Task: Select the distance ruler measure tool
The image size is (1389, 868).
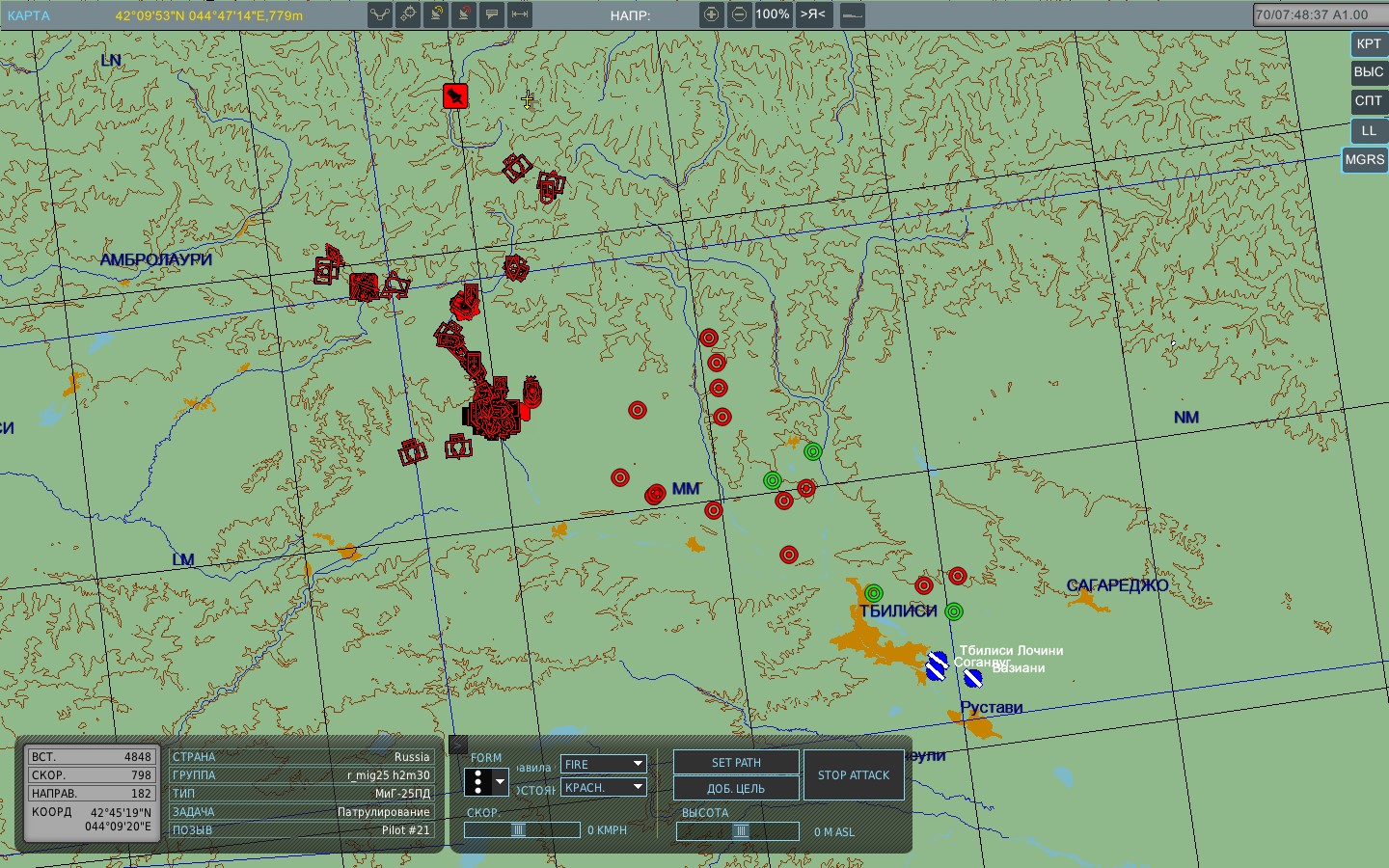Action: tap(520, 14)
